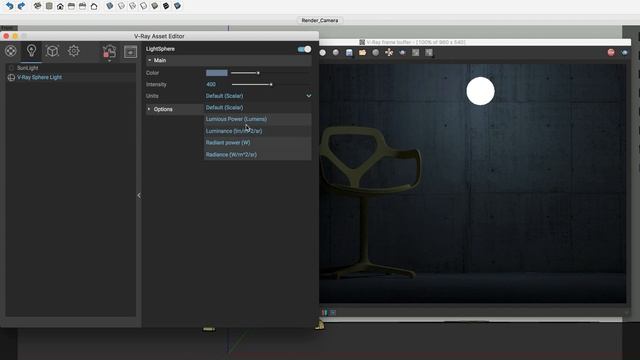Click the blue render icon at toolbar right
The width and height of the screenshot is (640, 360).
click(624, 52)
